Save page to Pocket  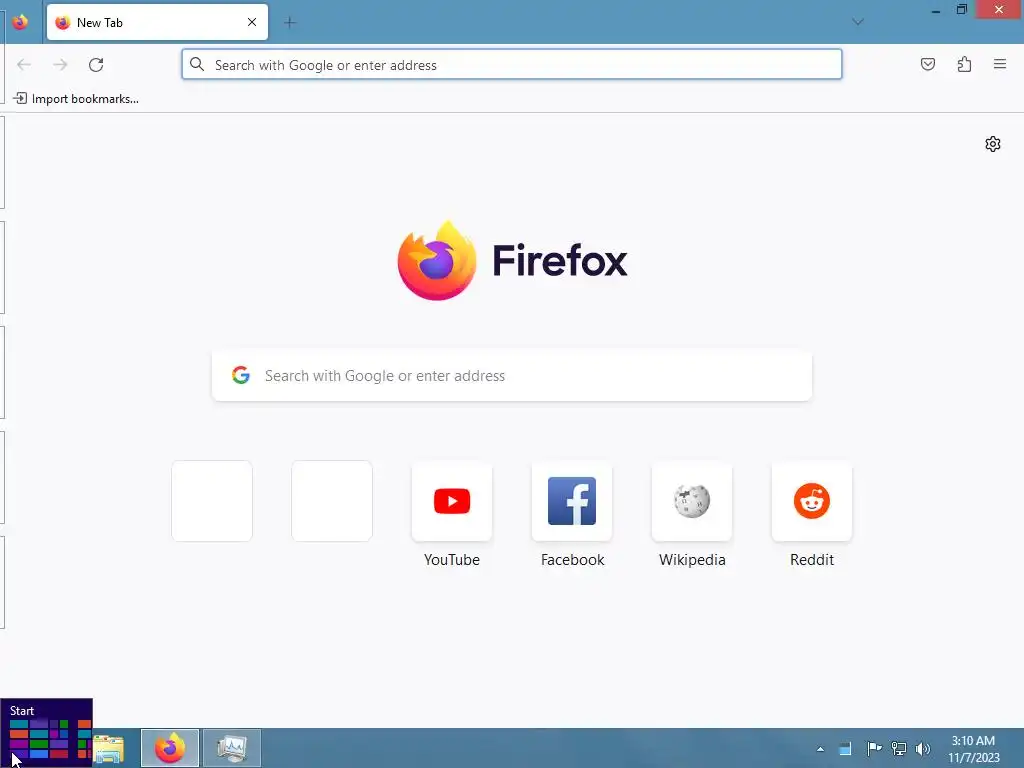coord(927,64)
